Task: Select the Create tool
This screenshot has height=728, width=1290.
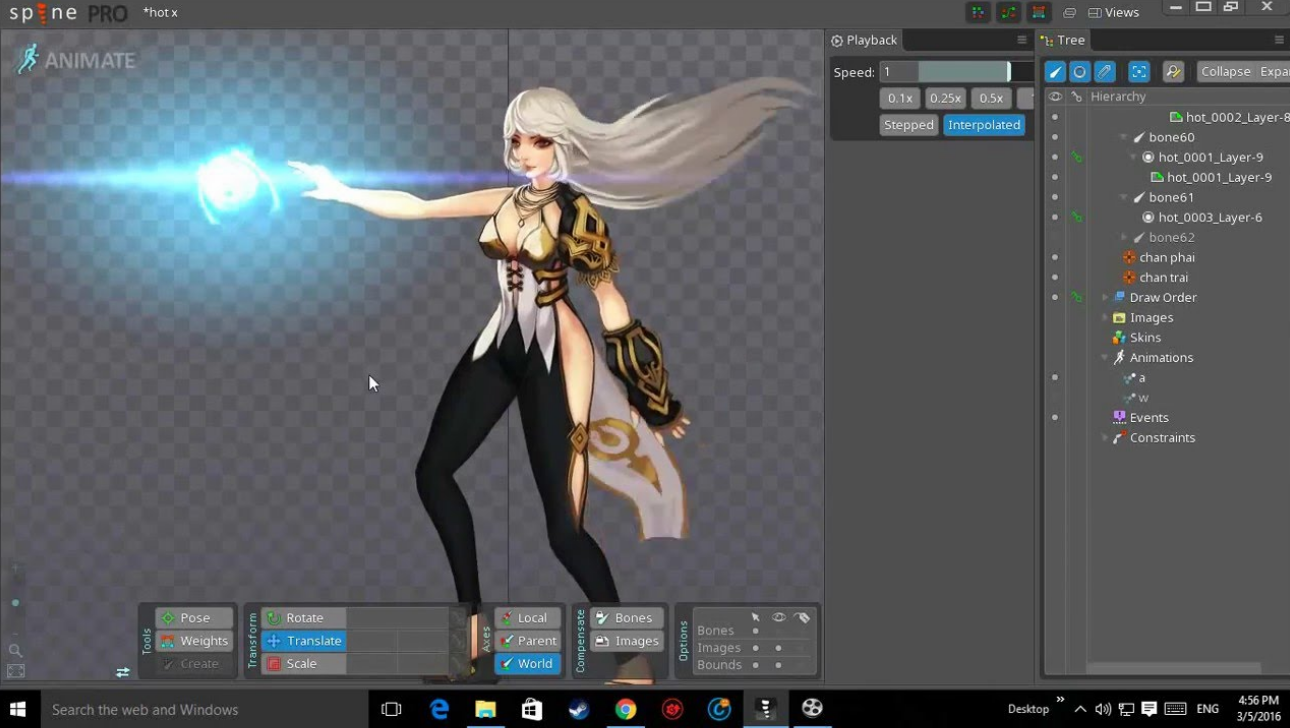Action: [195, 664]
